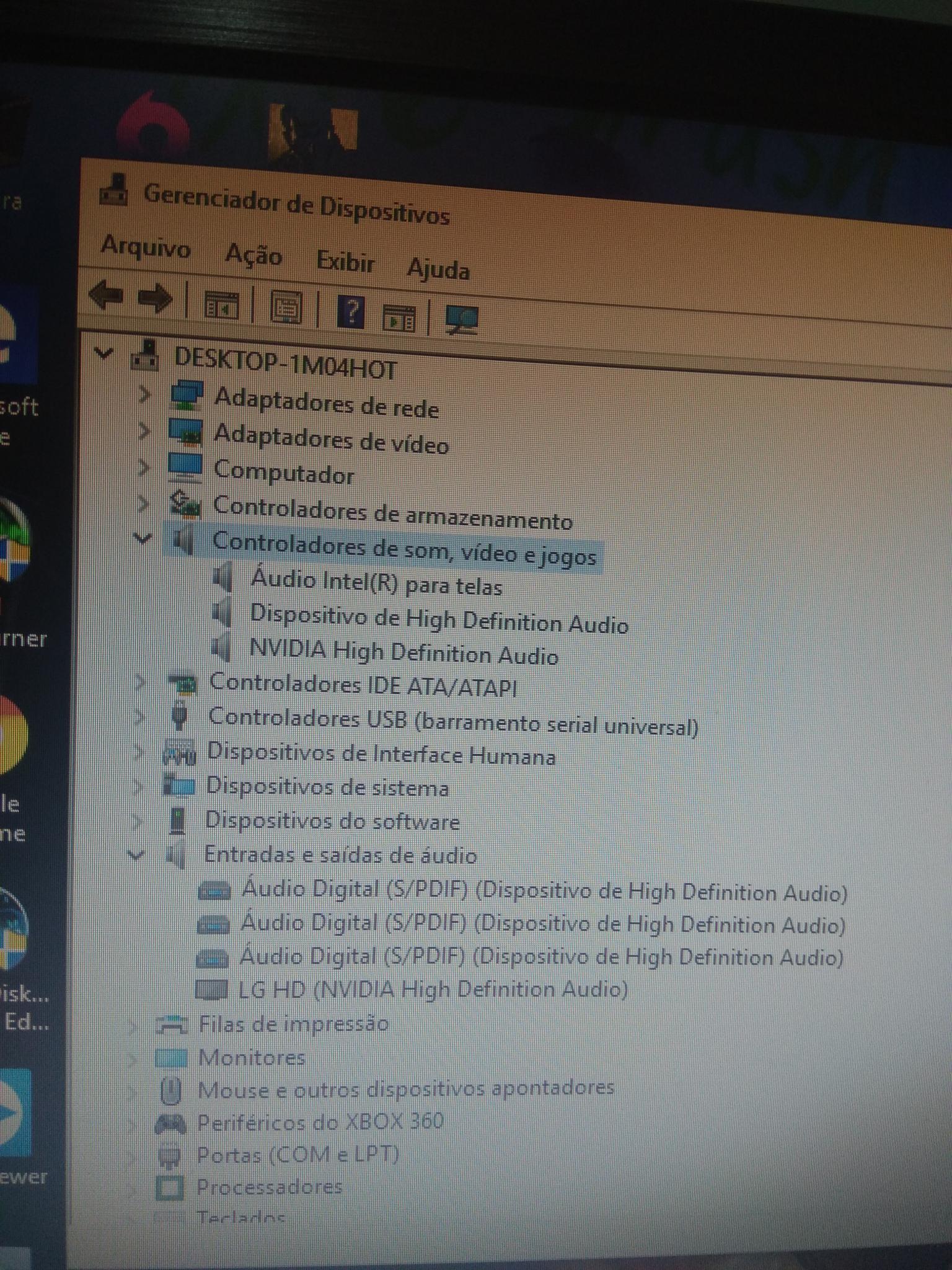This screenshot has width=952, height=1270.
Task: Select NVIDIA High Definition Audio device
Action: (x=403, y=652)
